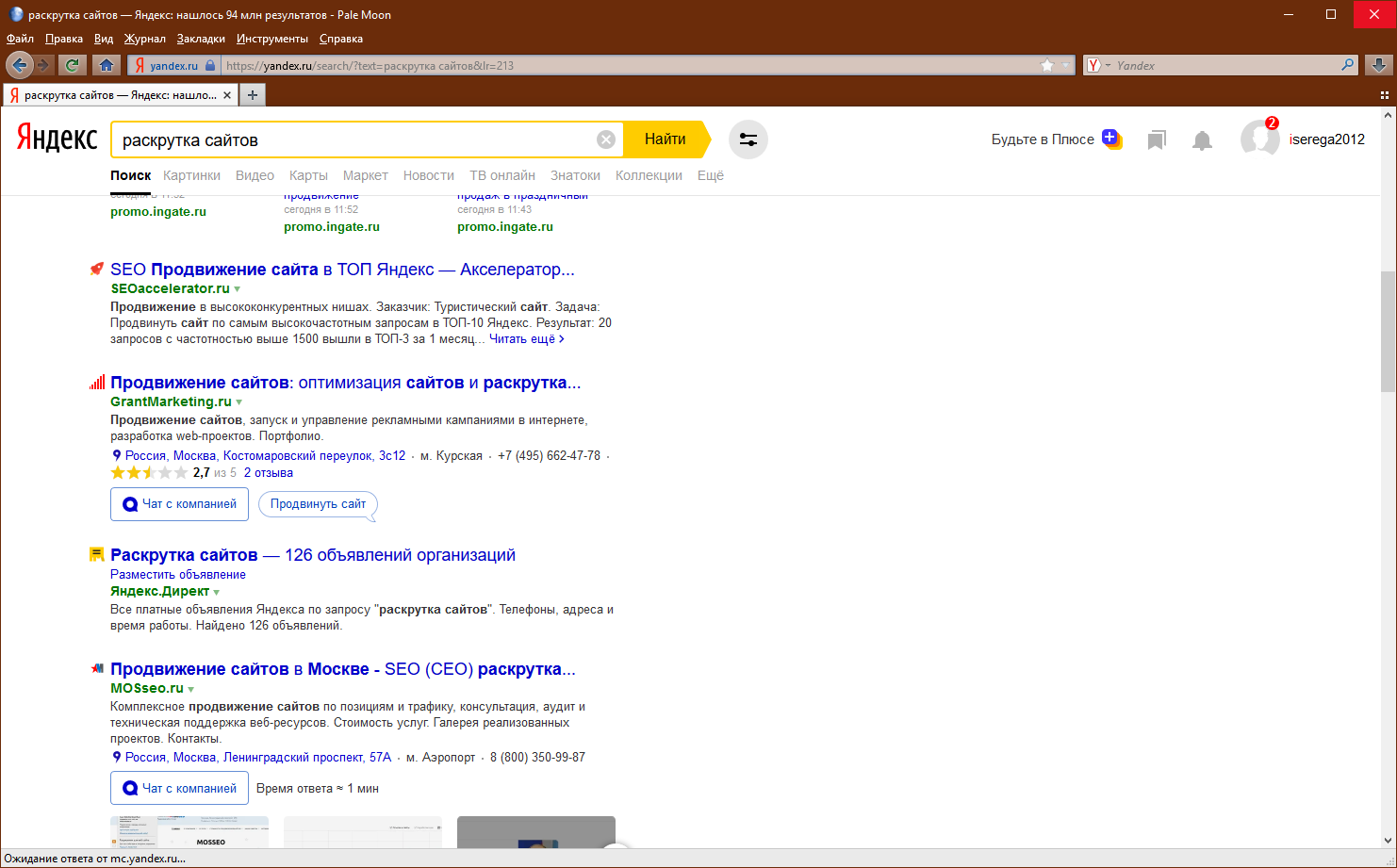Click the MOSseo result favicon

coord(96,668)
